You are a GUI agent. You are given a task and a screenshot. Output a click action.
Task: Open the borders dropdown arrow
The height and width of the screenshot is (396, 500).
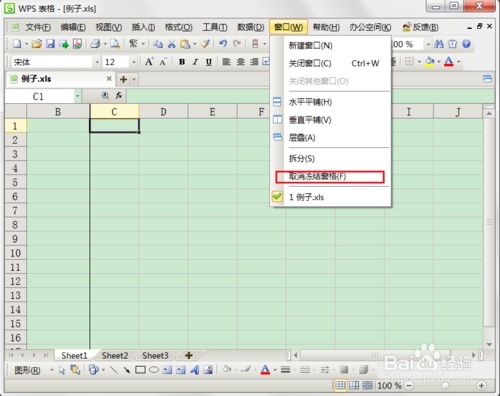coord(419,62)
